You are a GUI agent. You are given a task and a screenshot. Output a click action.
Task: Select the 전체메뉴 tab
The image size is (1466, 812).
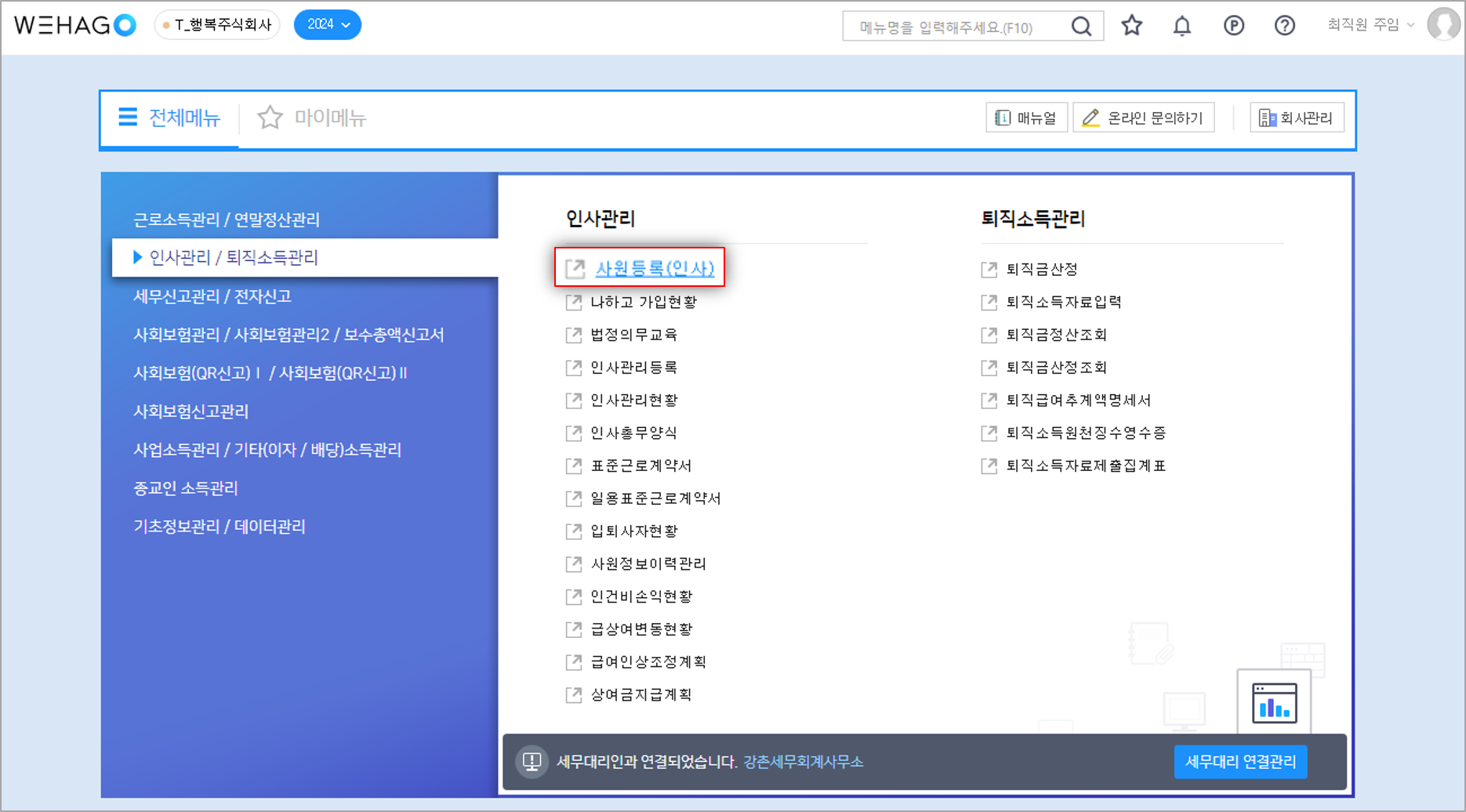tap(169, 118)
